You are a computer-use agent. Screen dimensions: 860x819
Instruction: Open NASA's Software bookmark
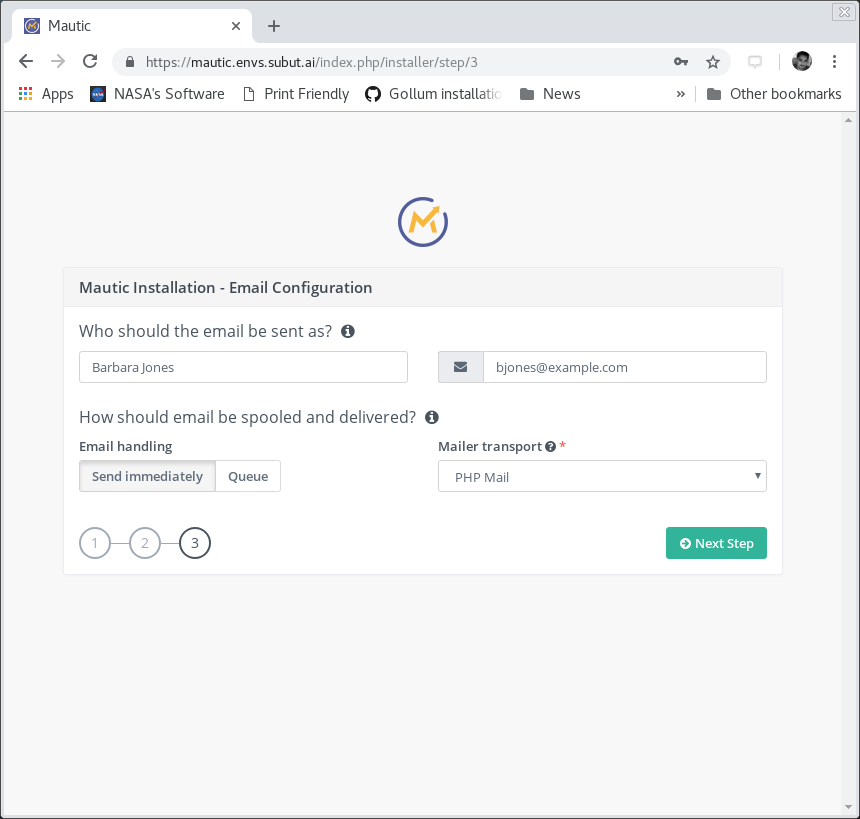157,94
